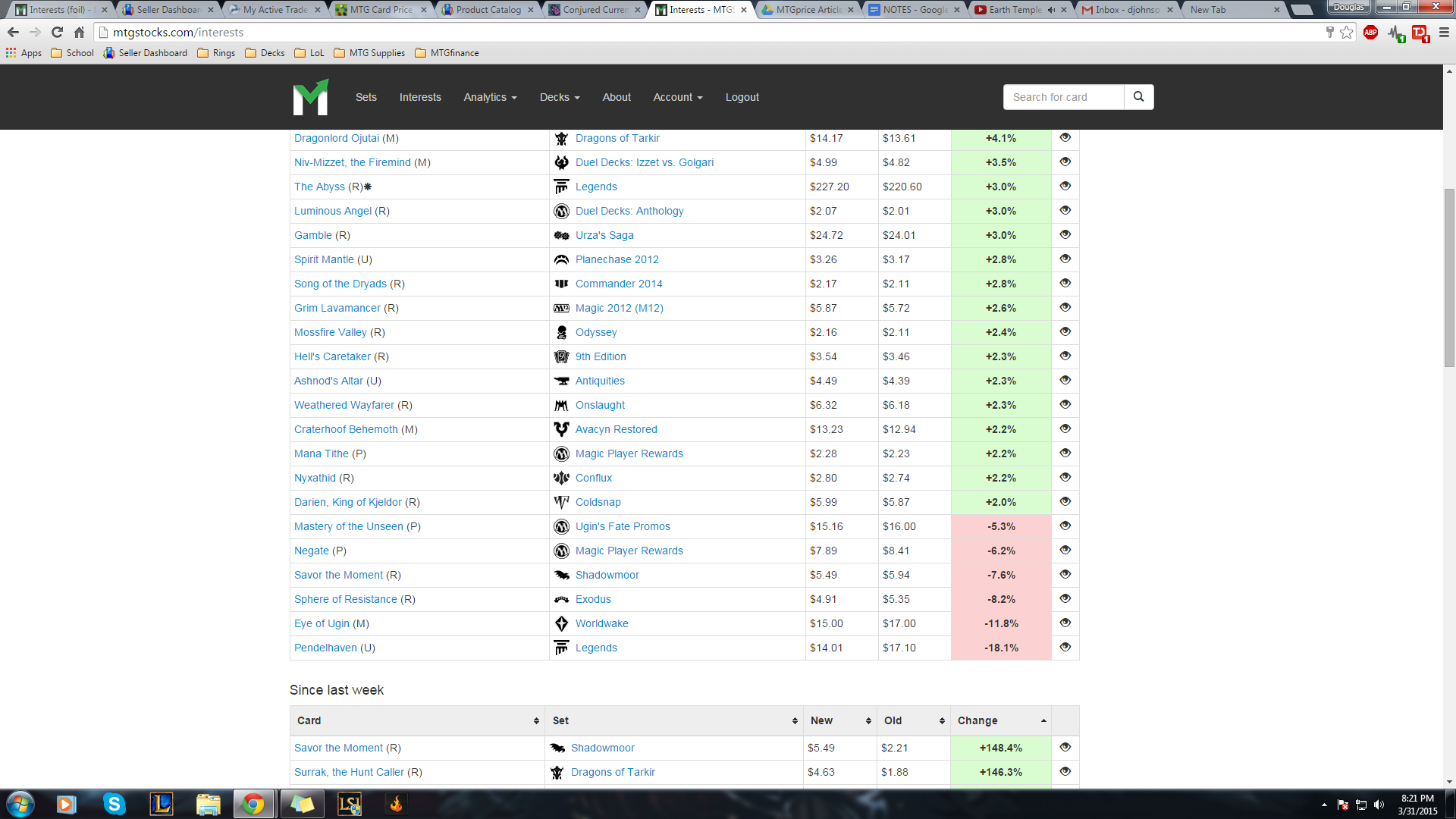Click the Urza's Saga set symbol
This screenshot has width=1456, height=819.
coord(561,235)
